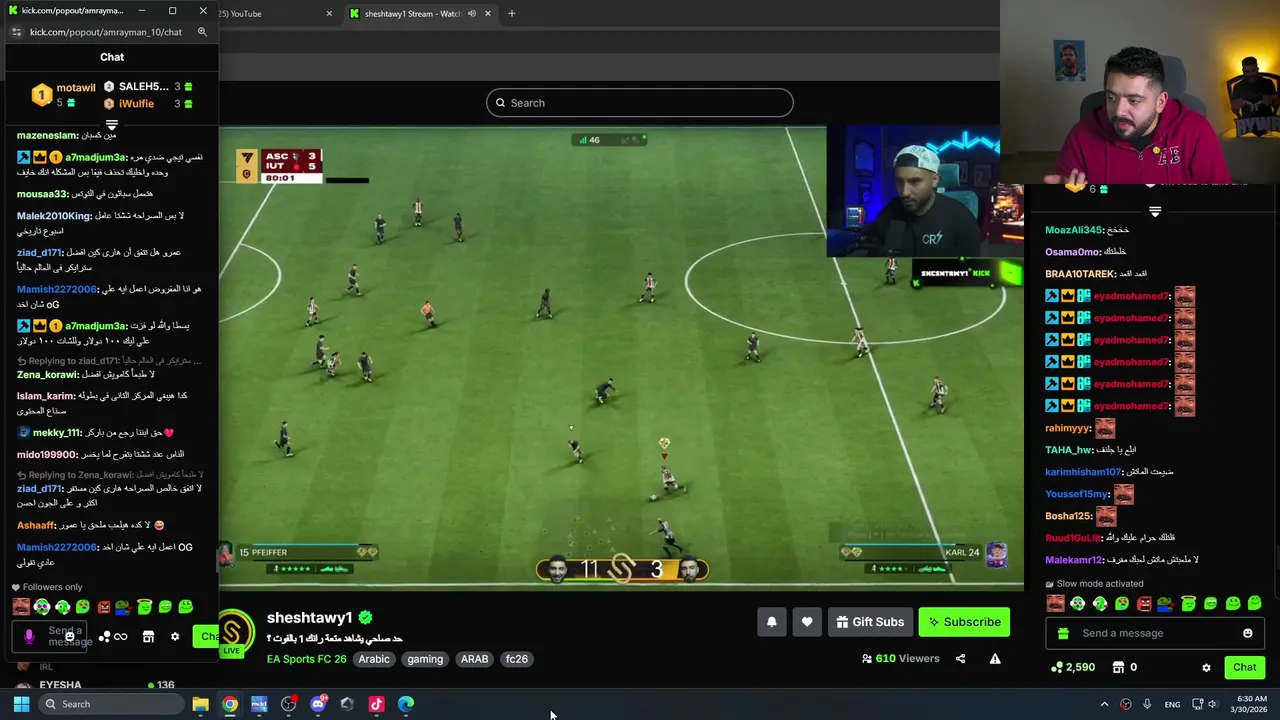This screenshot has width=1280, height=720.
Task: Click the microphone icon in the popout message box
Action: (29, 636)
